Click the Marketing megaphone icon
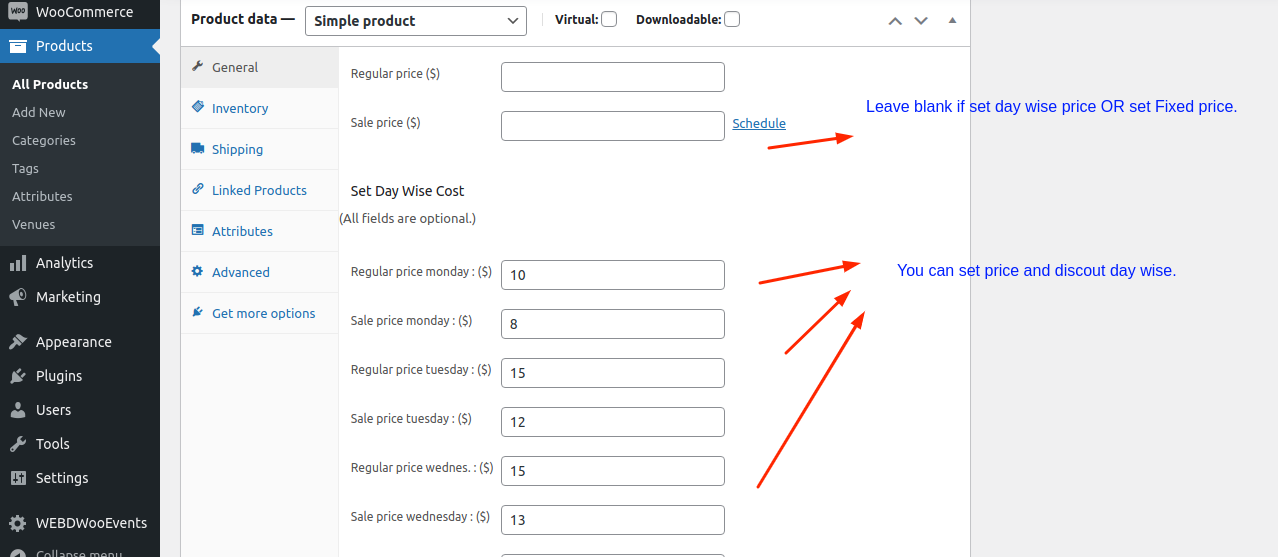The height and width of the screenshot is (557, 1278). click(18, 297)
